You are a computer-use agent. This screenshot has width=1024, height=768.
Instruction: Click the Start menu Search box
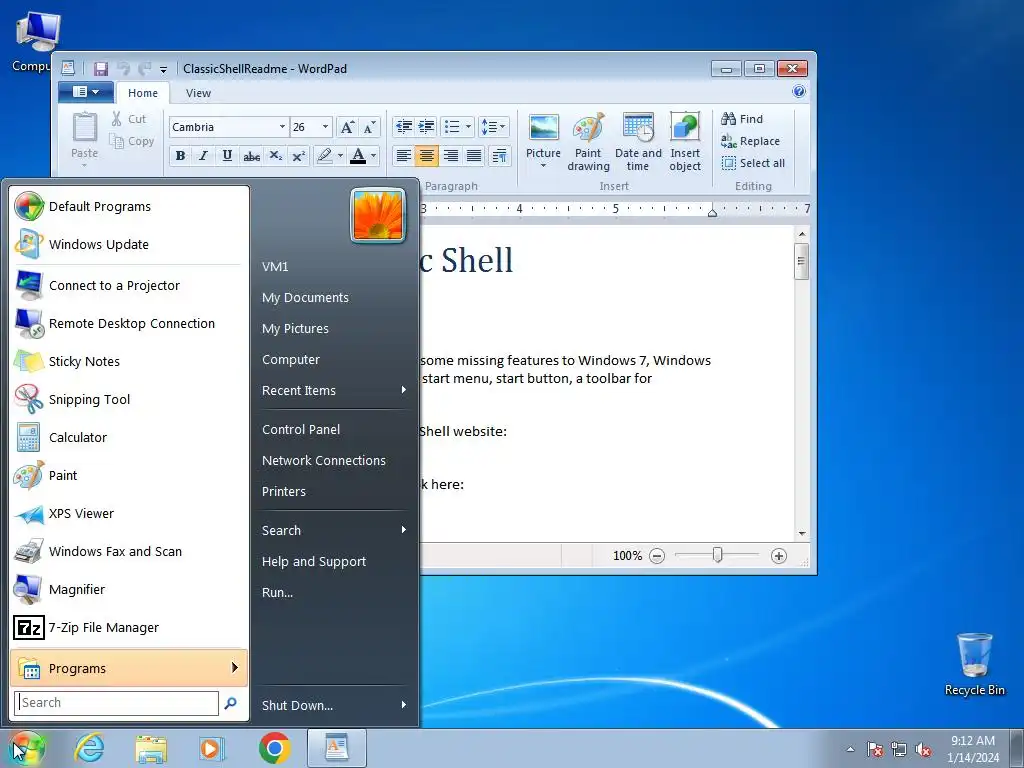tap(116, 703)
